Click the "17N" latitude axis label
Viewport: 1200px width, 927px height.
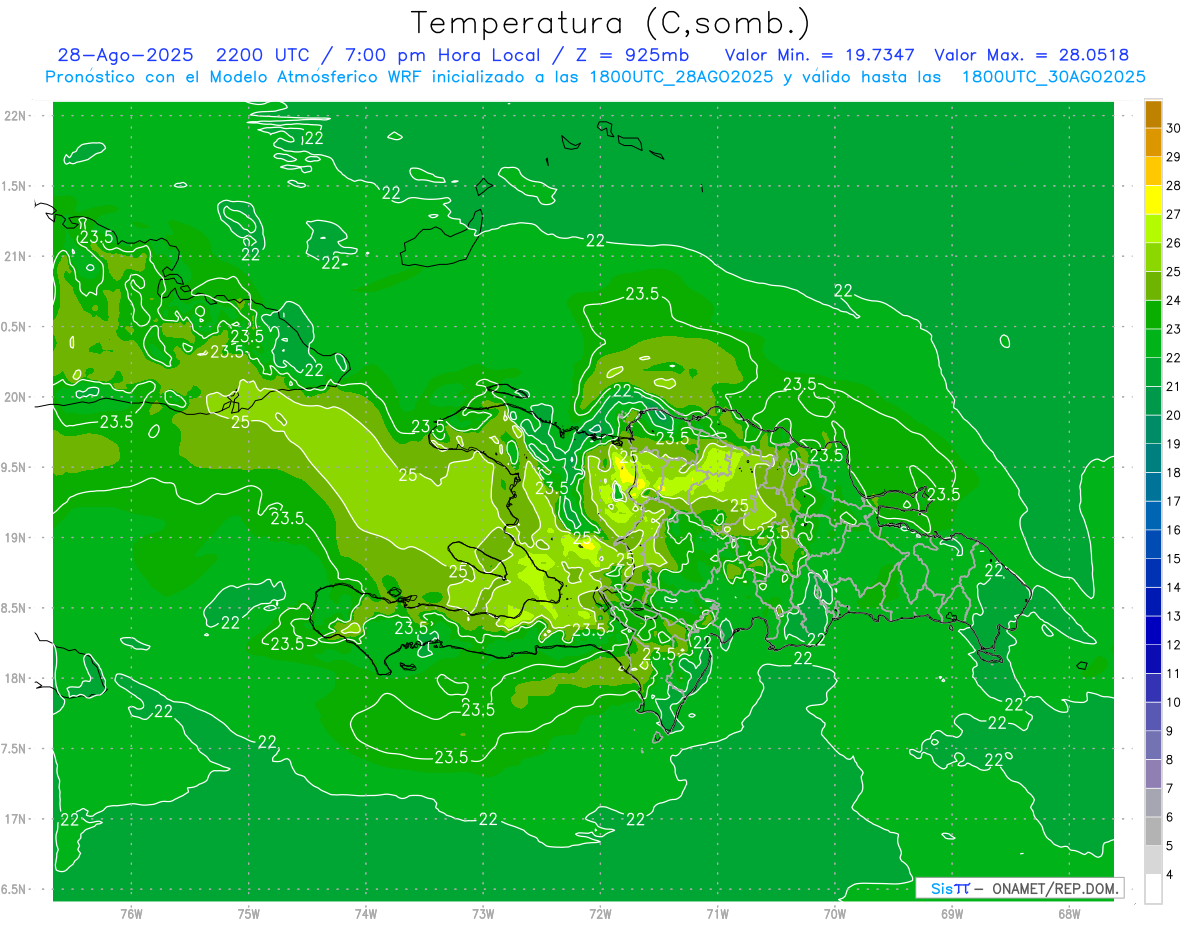(x=15, y=819)
